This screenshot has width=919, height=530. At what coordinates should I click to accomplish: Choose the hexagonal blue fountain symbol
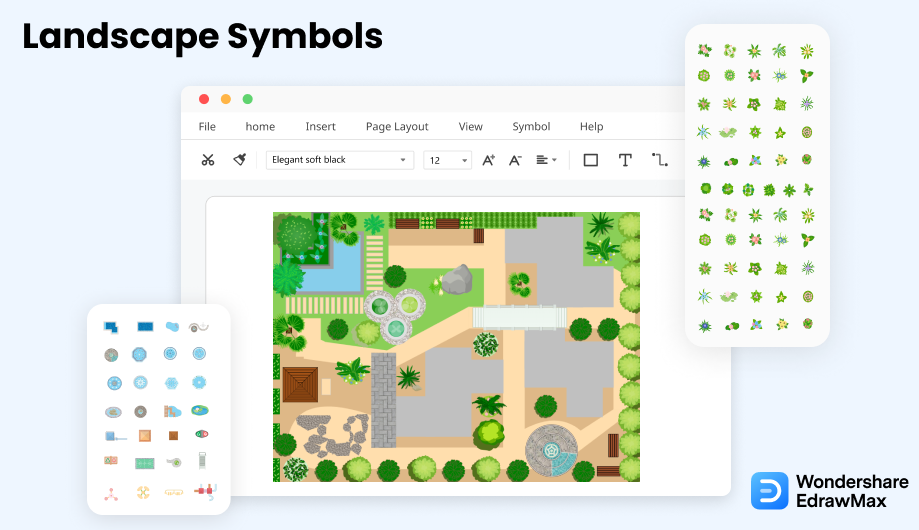171,383
